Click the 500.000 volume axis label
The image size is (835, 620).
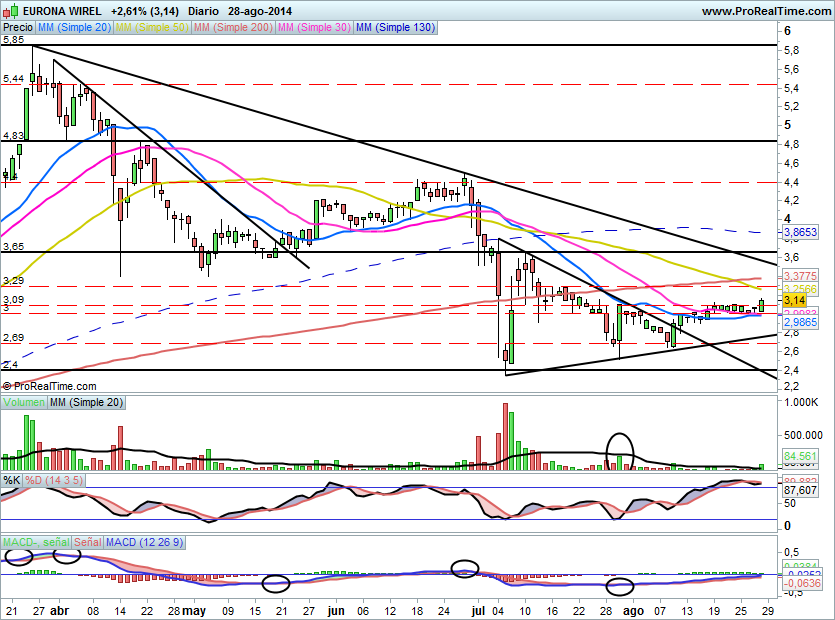(x=803, y=435)
